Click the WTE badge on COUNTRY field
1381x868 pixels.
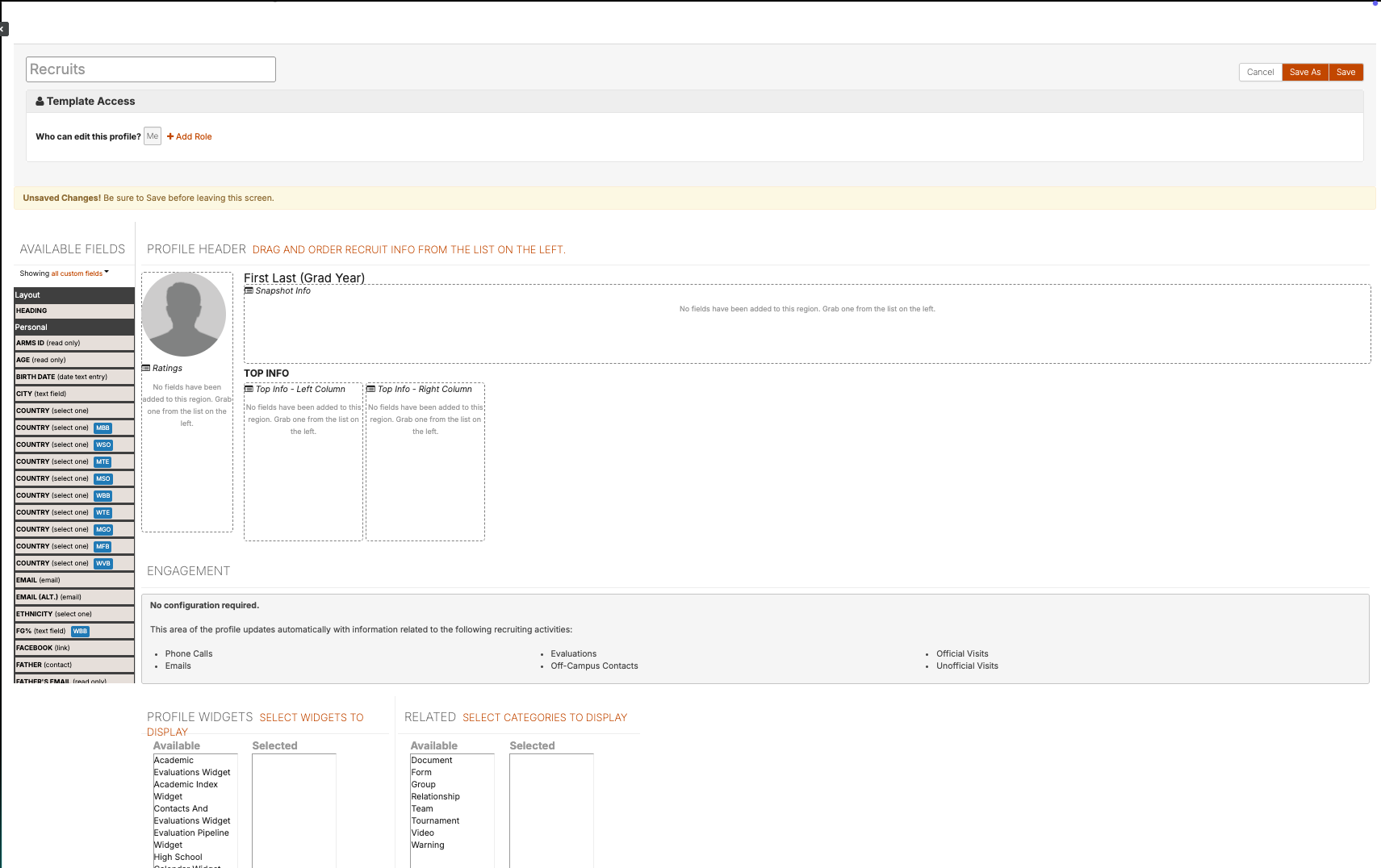click(x=103, y=513)
